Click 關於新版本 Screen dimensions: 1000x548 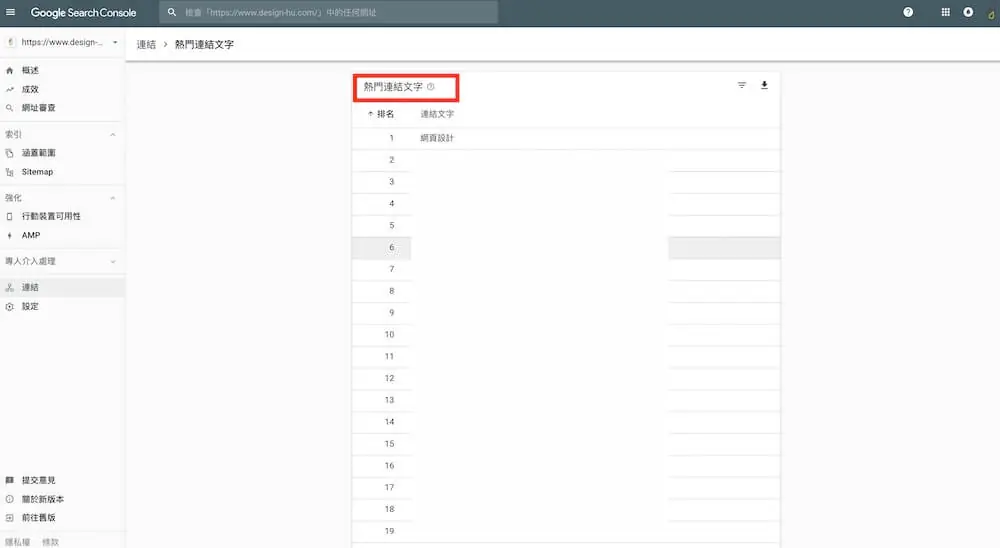tap(43, 499)
